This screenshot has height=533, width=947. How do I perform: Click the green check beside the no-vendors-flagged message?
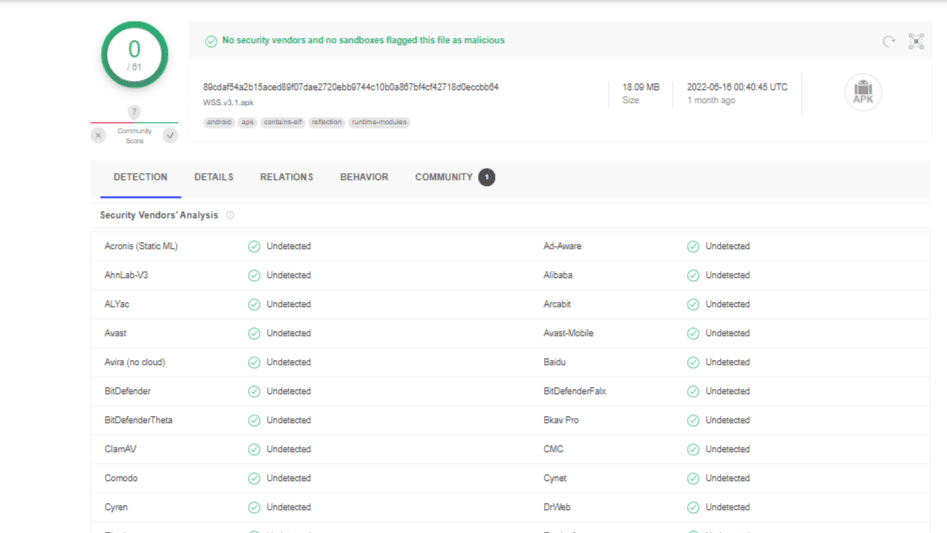[x=211, y=41]
